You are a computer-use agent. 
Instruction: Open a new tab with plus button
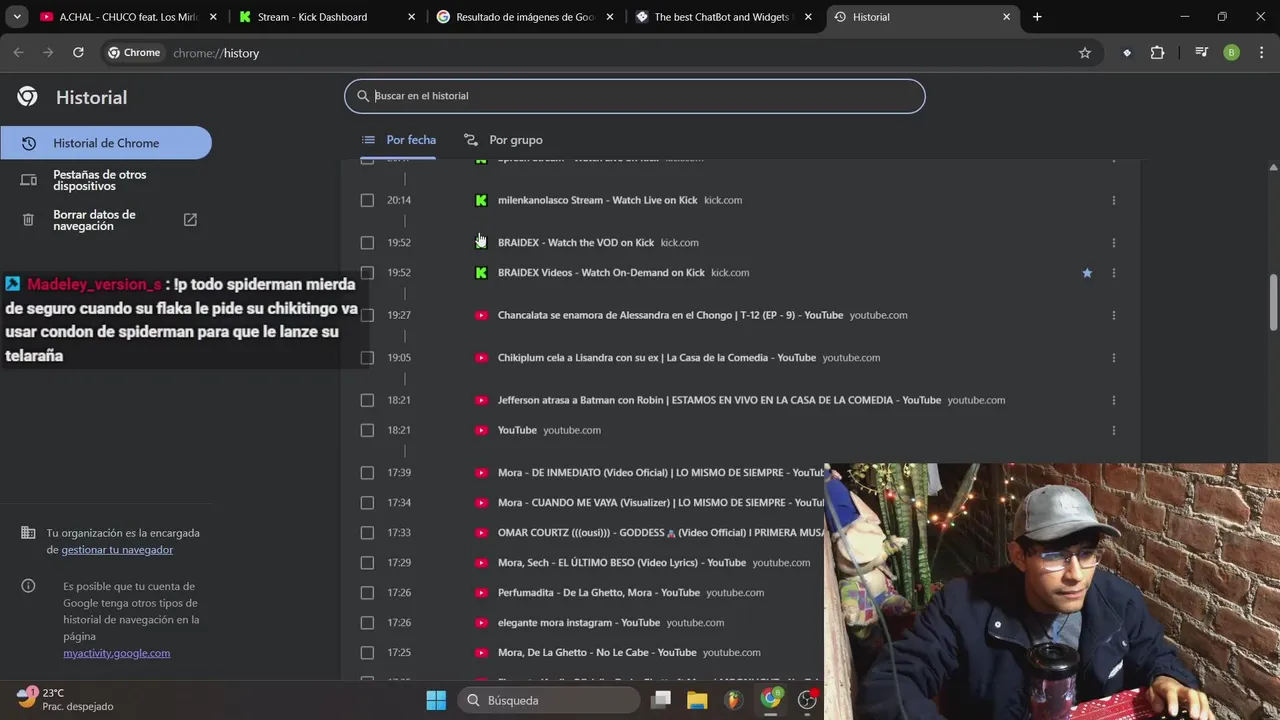(x=1037, y=17)
